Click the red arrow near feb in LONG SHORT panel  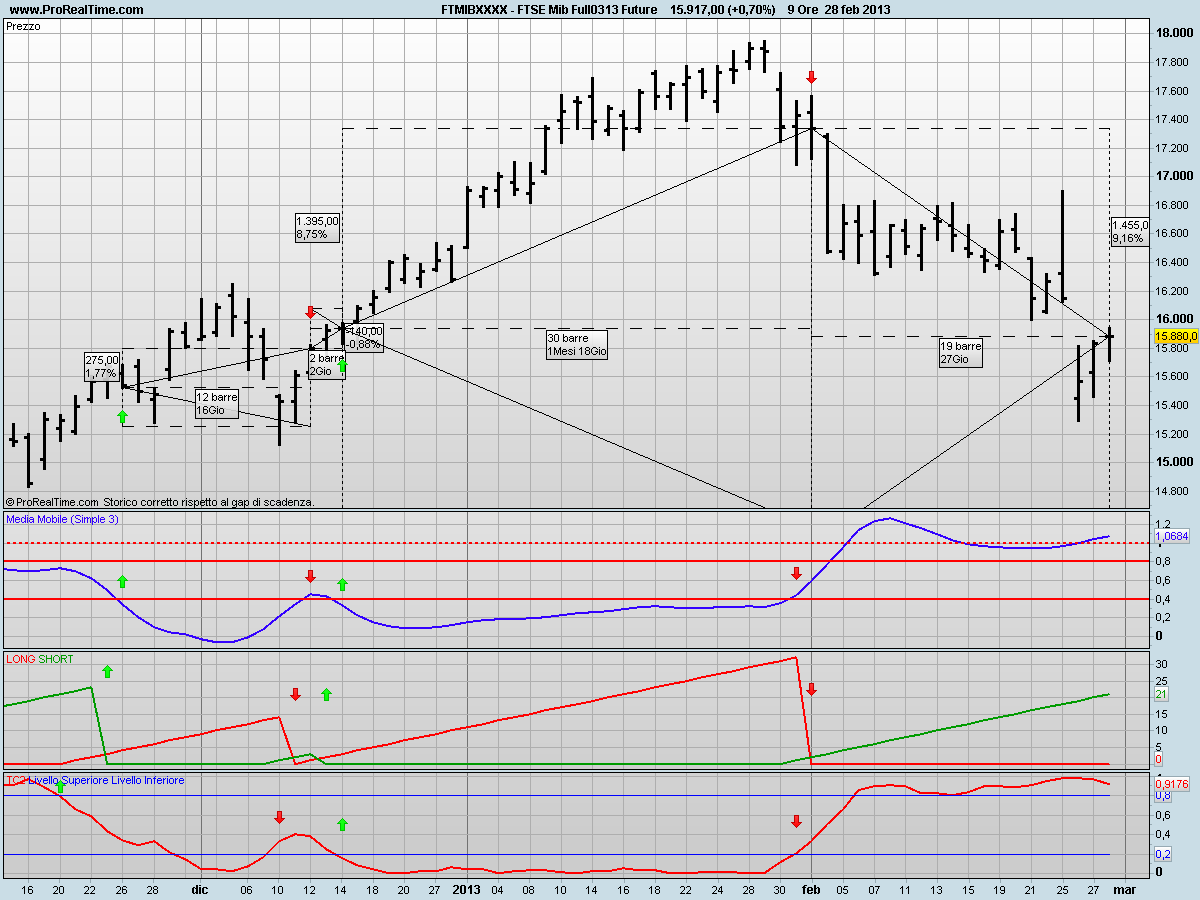pos(812,689)
